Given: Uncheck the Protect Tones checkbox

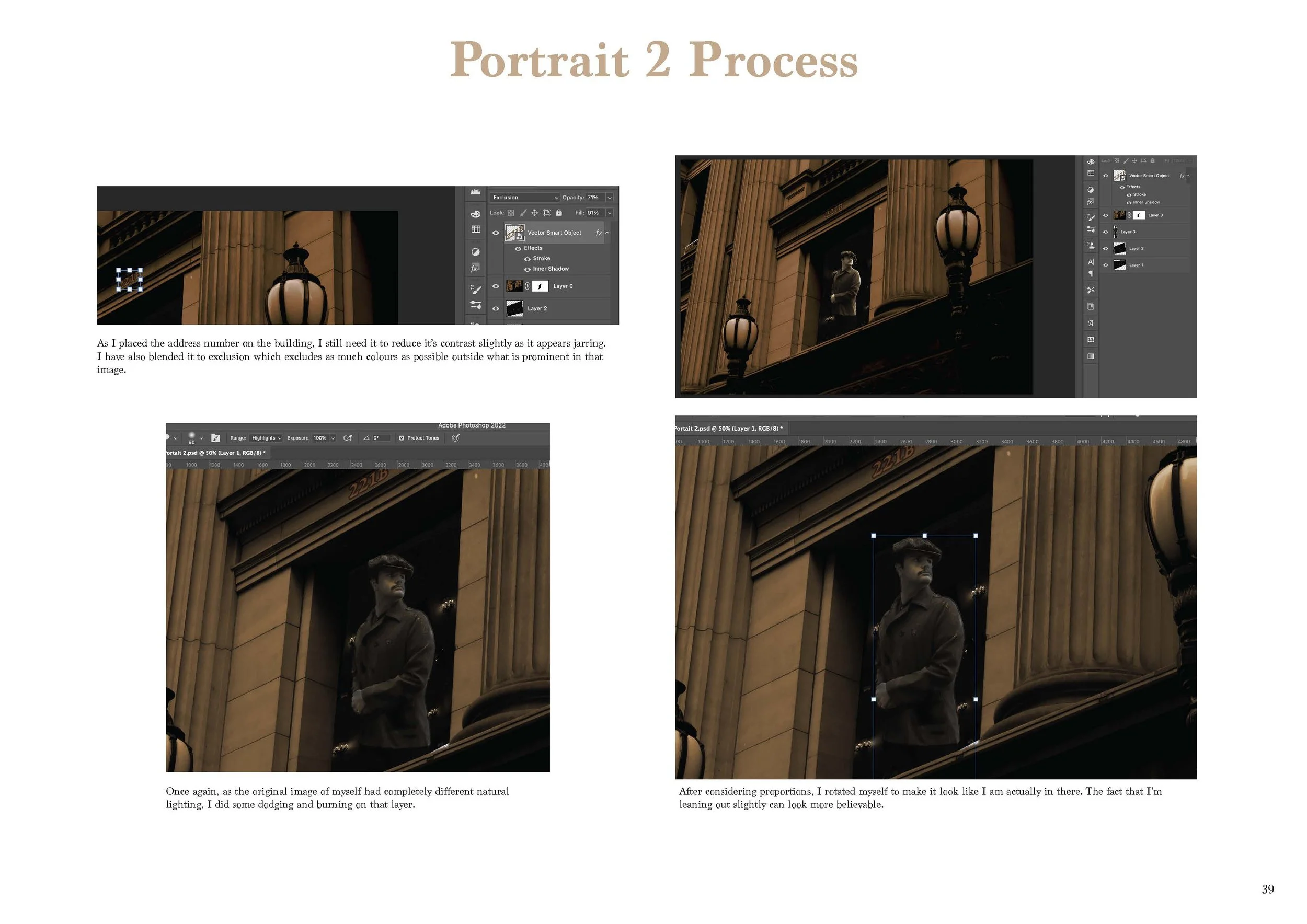Looking at the screenshot, I should point(402,438).
